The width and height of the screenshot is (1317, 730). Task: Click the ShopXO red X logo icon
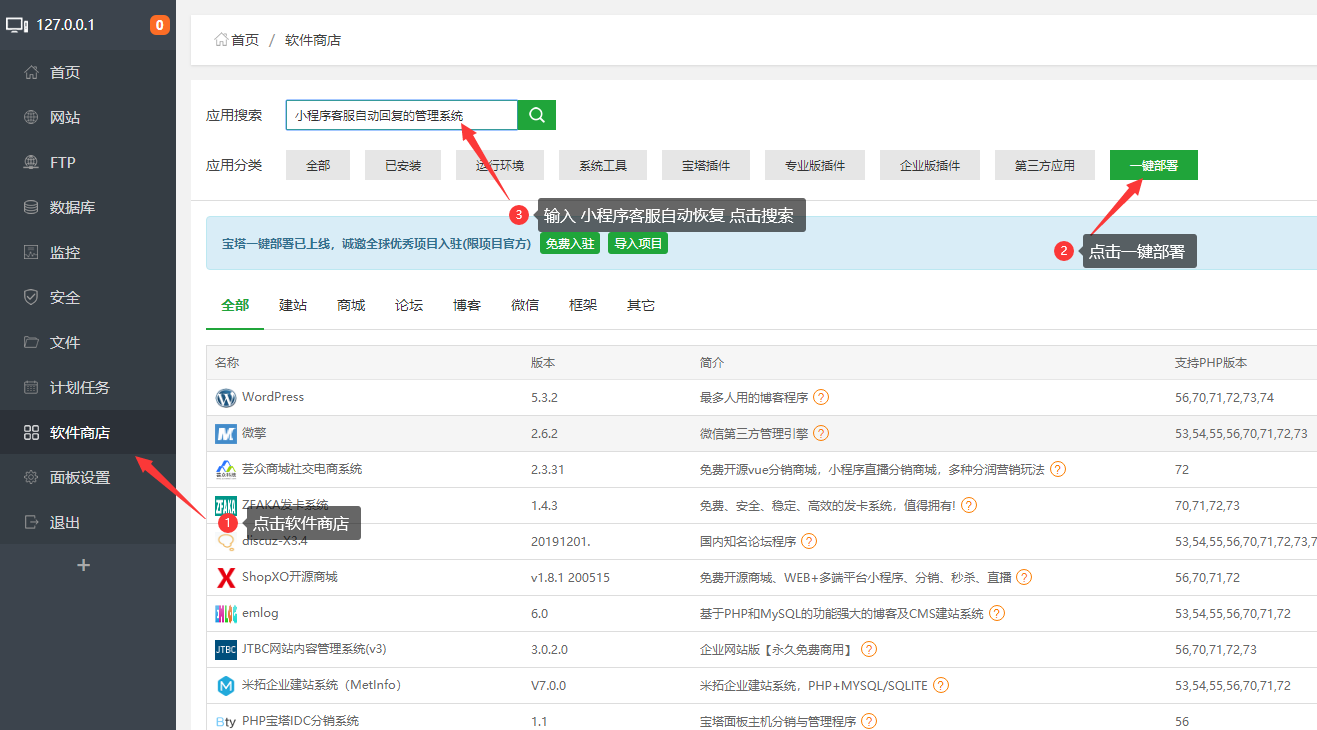(x=226, y=578)
